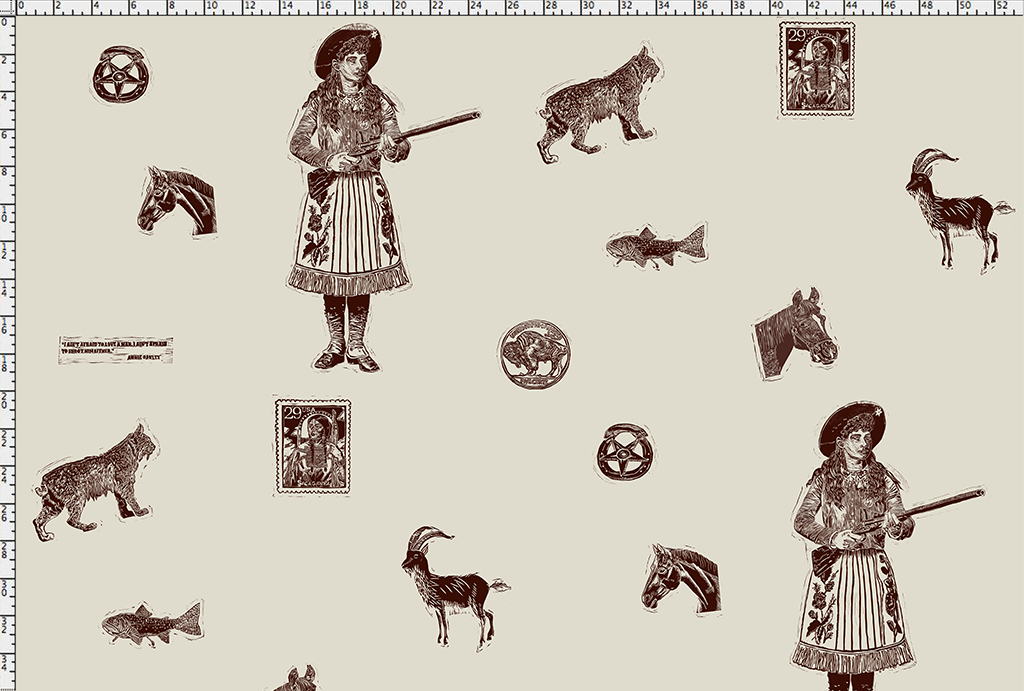The height and width of the screenshot is (691, 1024).
Task: Click the fish illustration at bottom left
Action: coord(152,623)
